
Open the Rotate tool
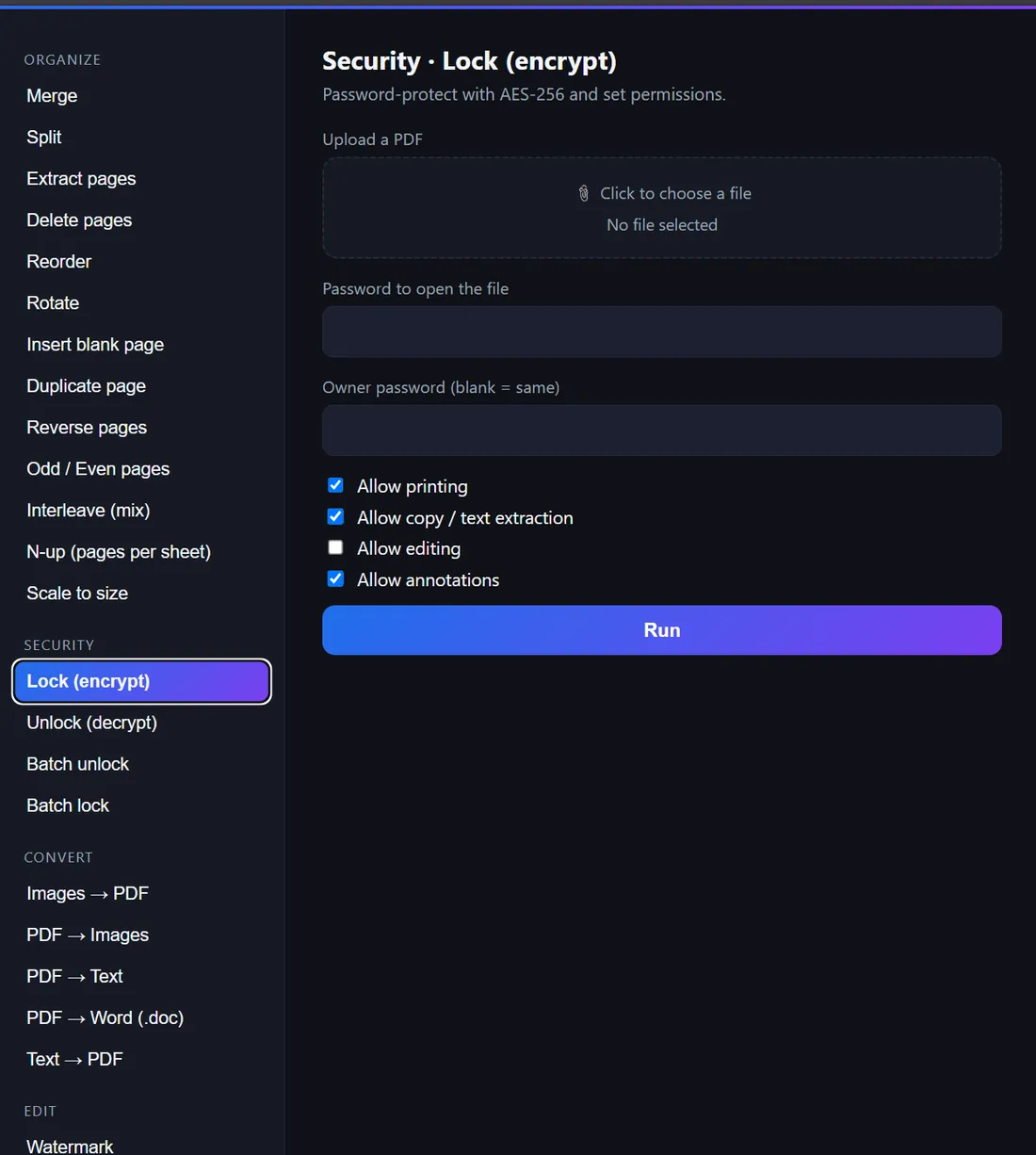tap(141, 303)
